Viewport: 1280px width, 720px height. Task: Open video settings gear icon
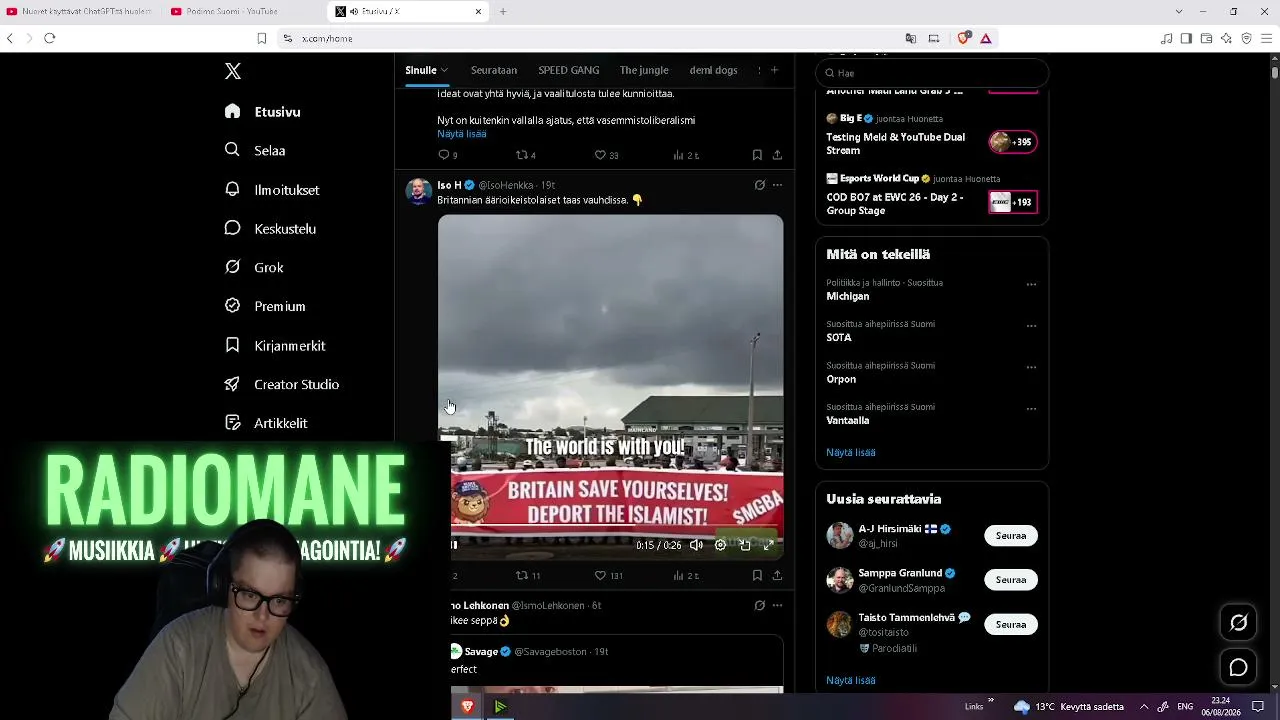(720, 545)
